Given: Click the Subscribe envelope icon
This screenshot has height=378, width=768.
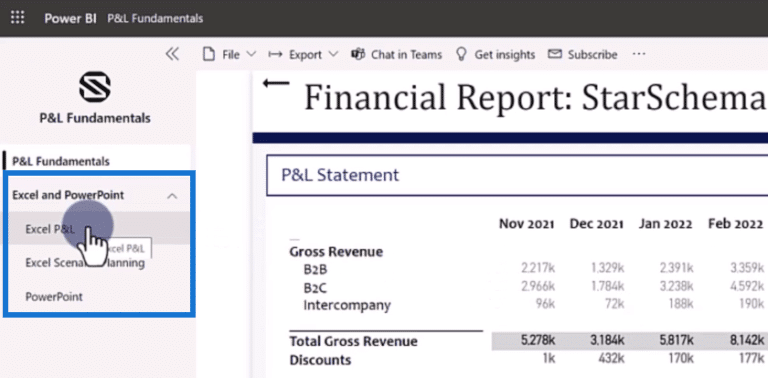Looking at the screenshot, I should tap(554, 54).
